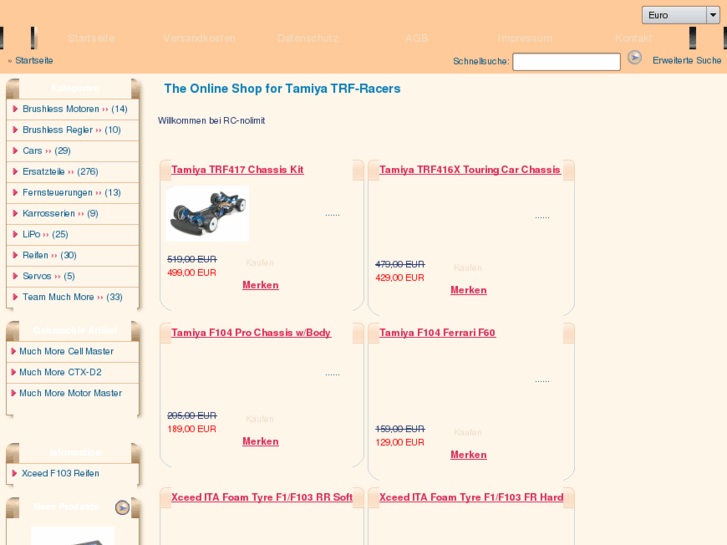Open Xceed F103 Reifen information link
The image size is (727, 545).
point(60,473)
